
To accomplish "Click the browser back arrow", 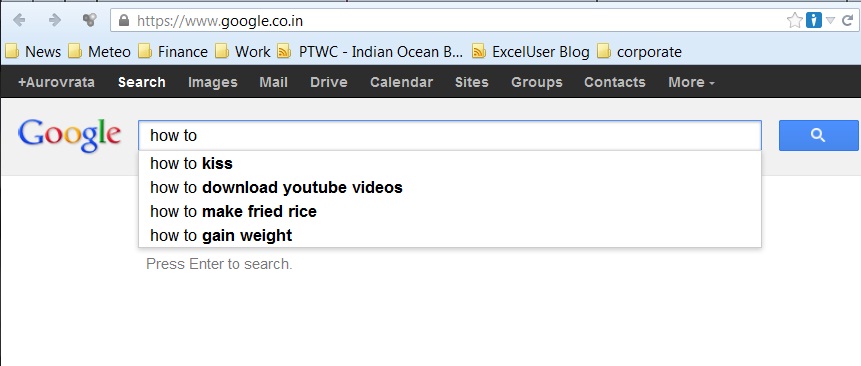I will pos(19,20).
